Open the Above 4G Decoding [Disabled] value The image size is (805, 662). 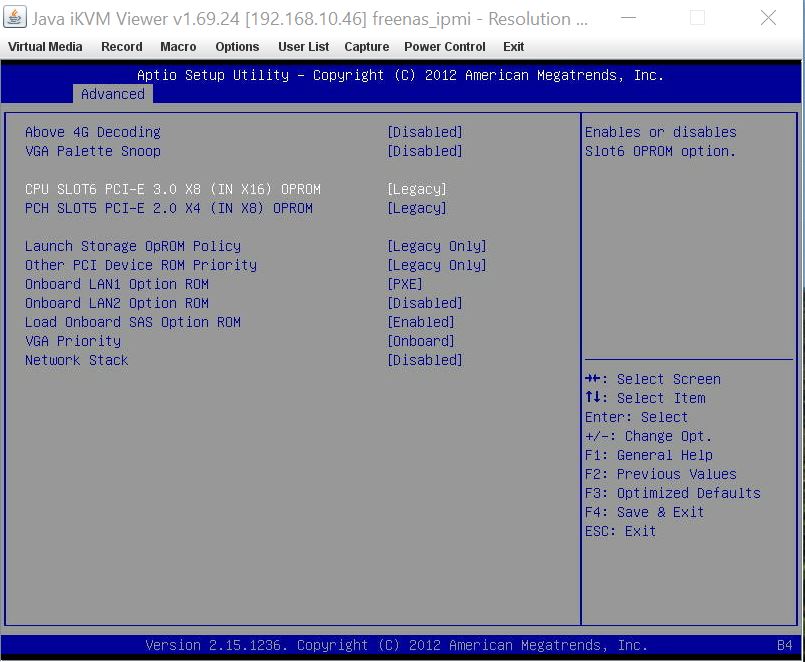425,132
